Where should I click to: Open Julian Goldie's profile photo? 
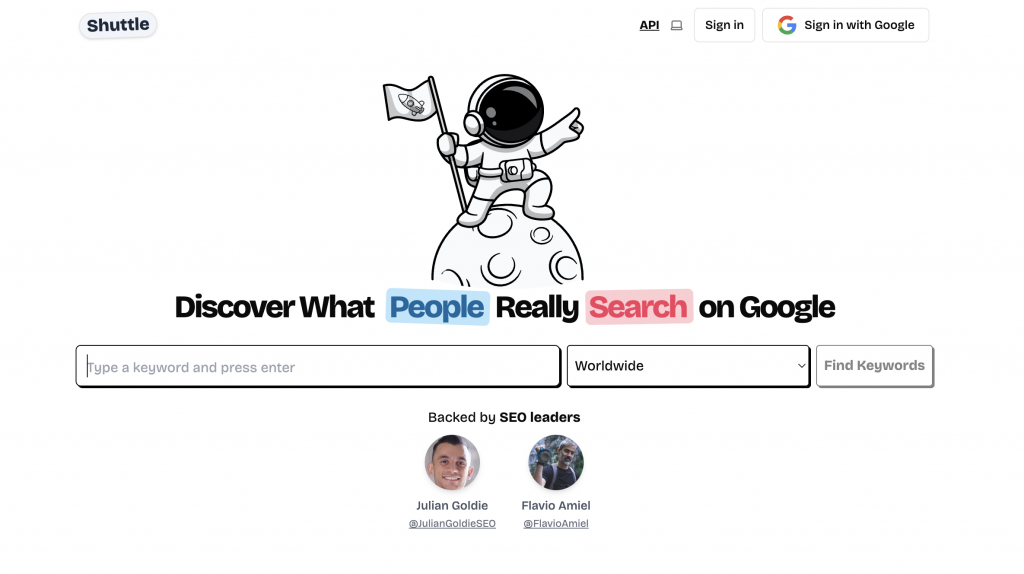[452, 462]
